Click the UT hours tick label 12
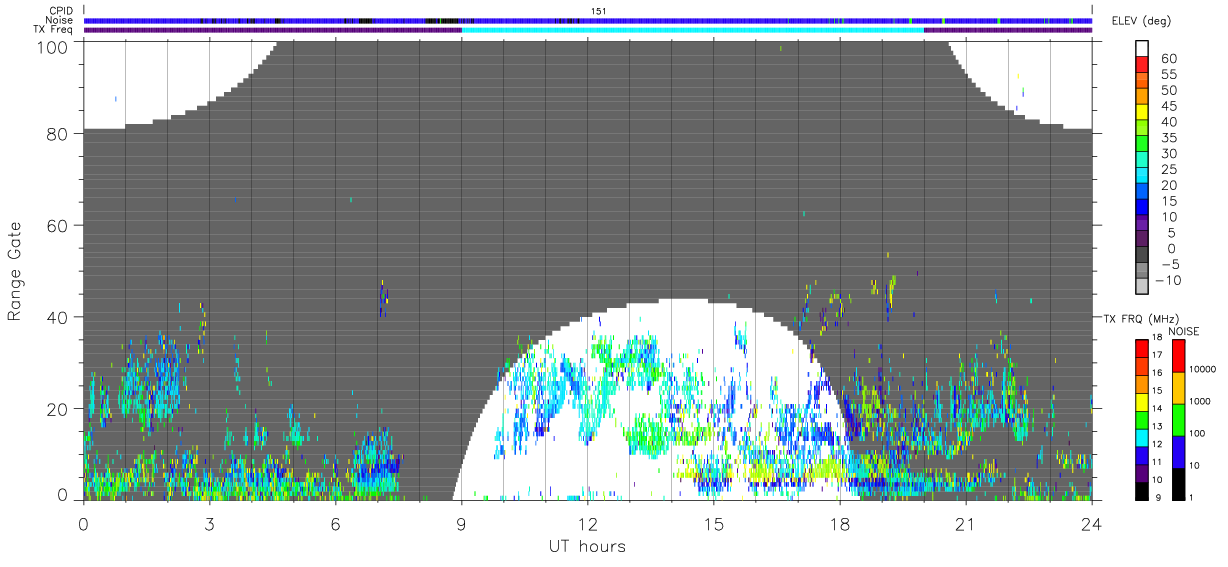 point(587,524)
